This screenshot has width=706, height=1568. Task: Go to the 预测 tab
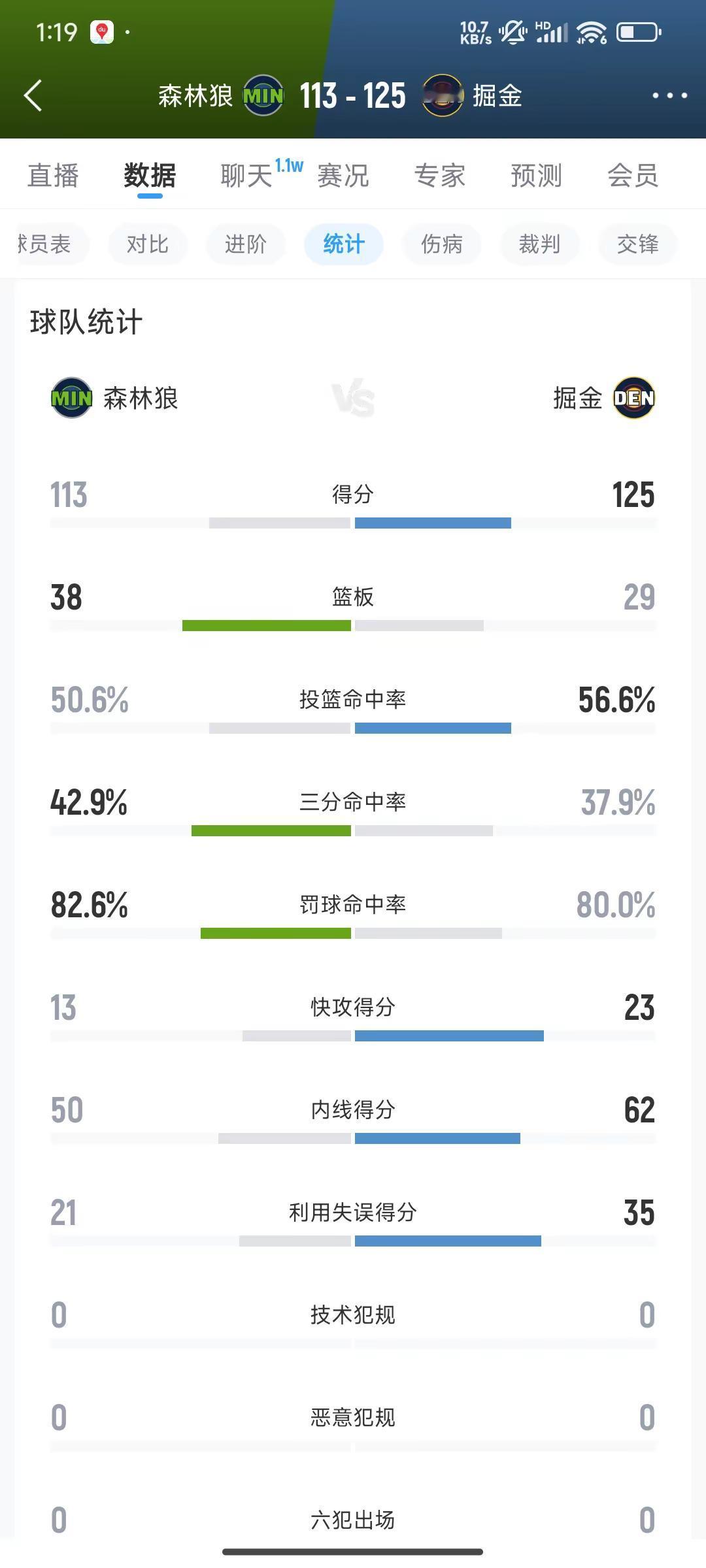tap(537, 175)
